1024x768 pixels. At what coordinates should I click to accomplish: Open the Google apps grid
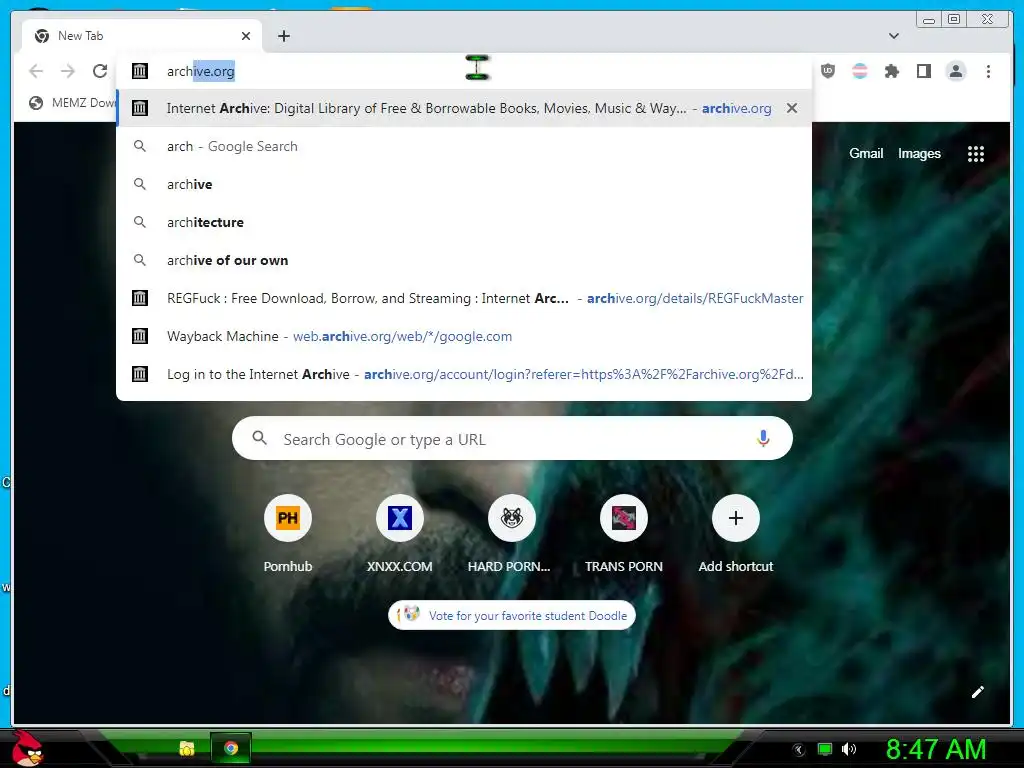coord(976,154)
